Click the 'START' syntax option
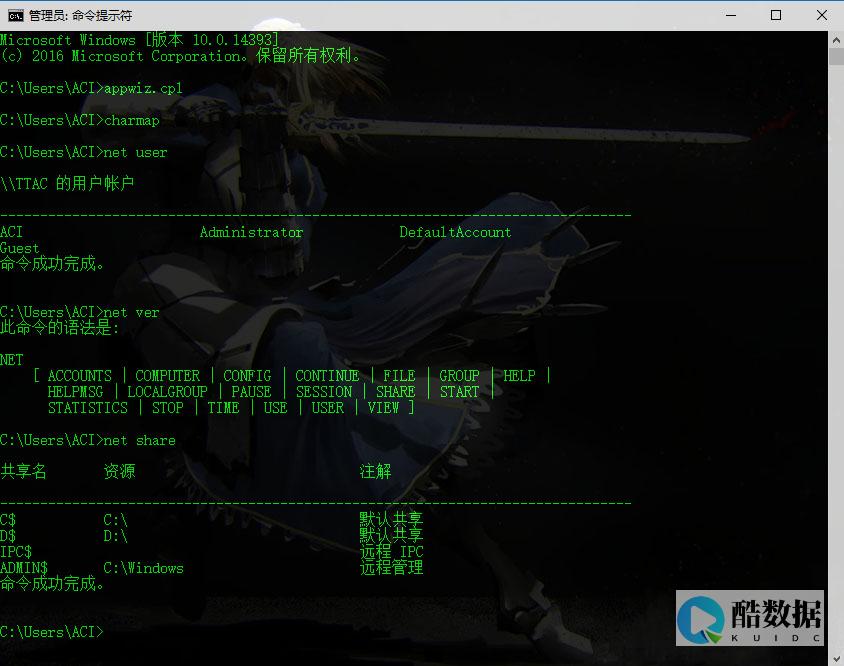The width and height of the screenshot is (844, 666). (x=459, y=392)
